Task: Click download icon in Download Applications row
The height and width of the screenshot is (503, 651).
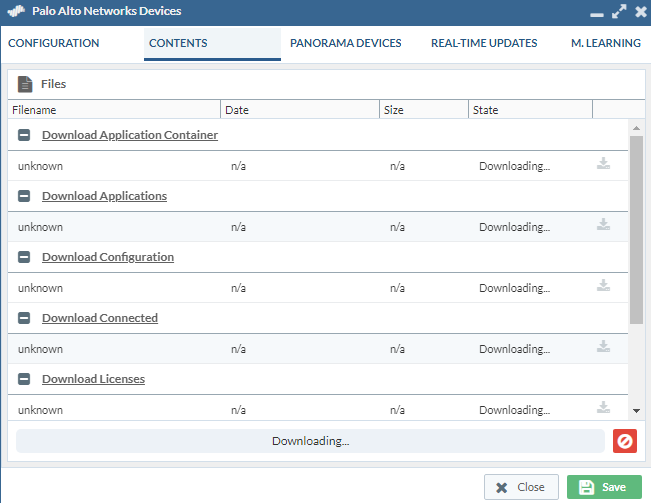Action: coord(603,225)
